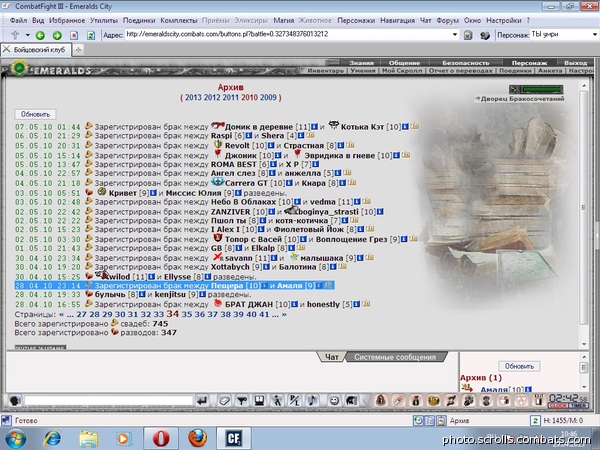
Task: Click the grey up arrow toolbar icon
Action: tap(15, 35)
